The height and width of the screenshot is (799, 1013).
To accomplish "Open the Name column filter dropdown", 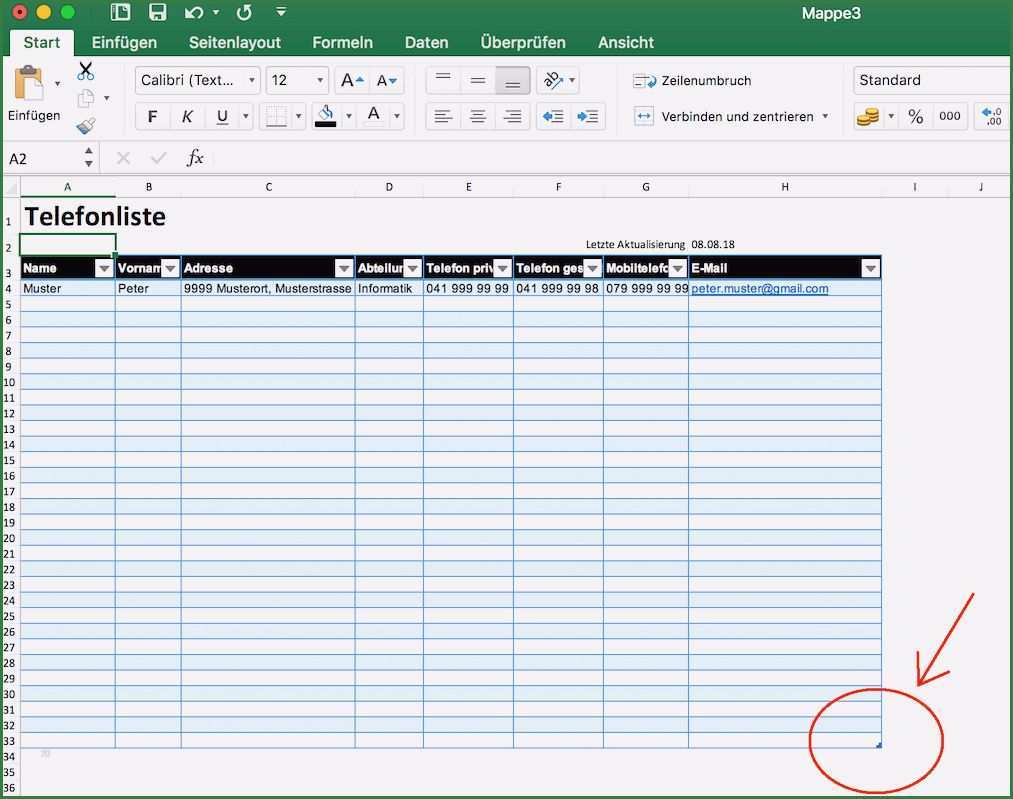I will 104,268.
